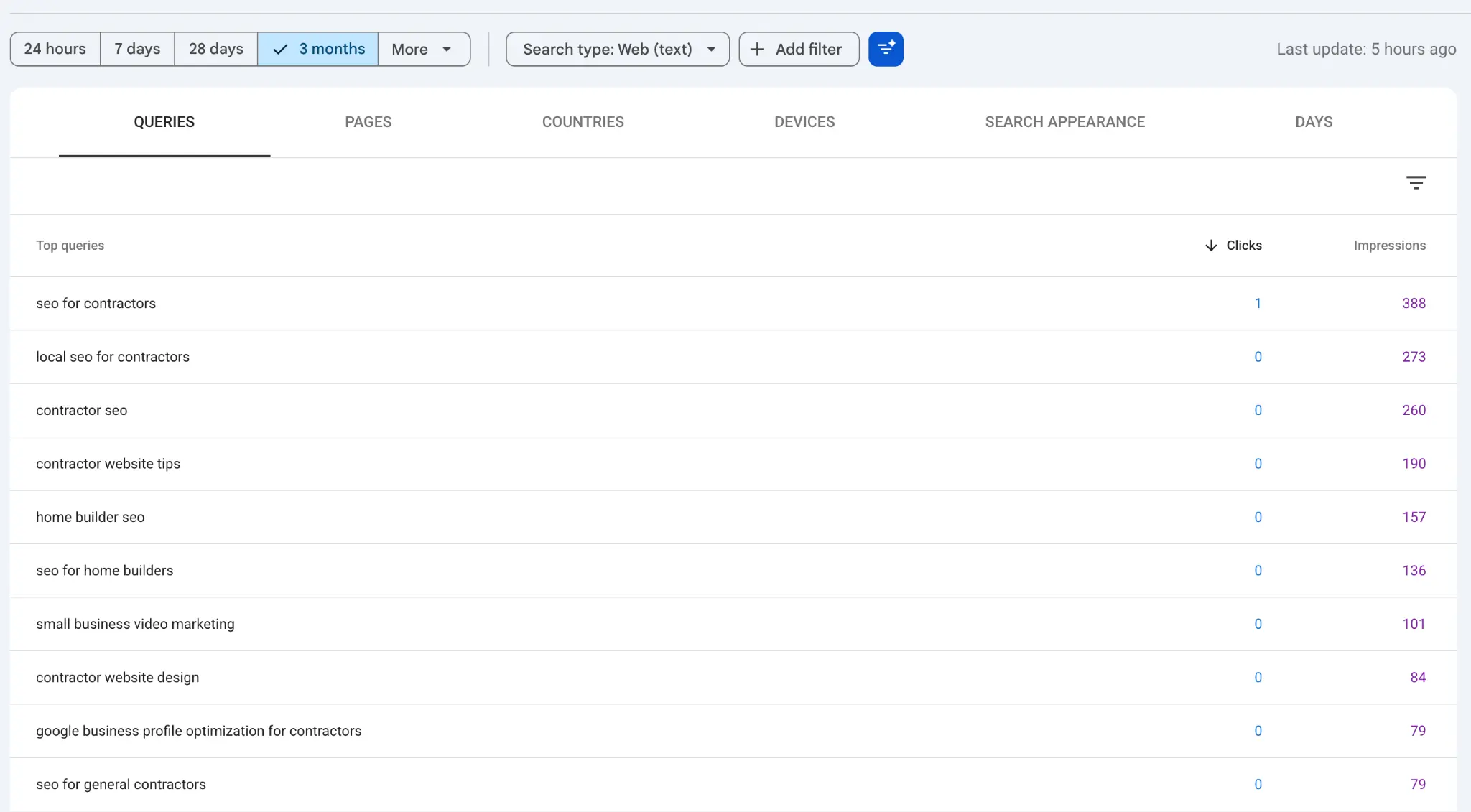Click the blue AI filter suggestions icon

click(x=886, y=49)
